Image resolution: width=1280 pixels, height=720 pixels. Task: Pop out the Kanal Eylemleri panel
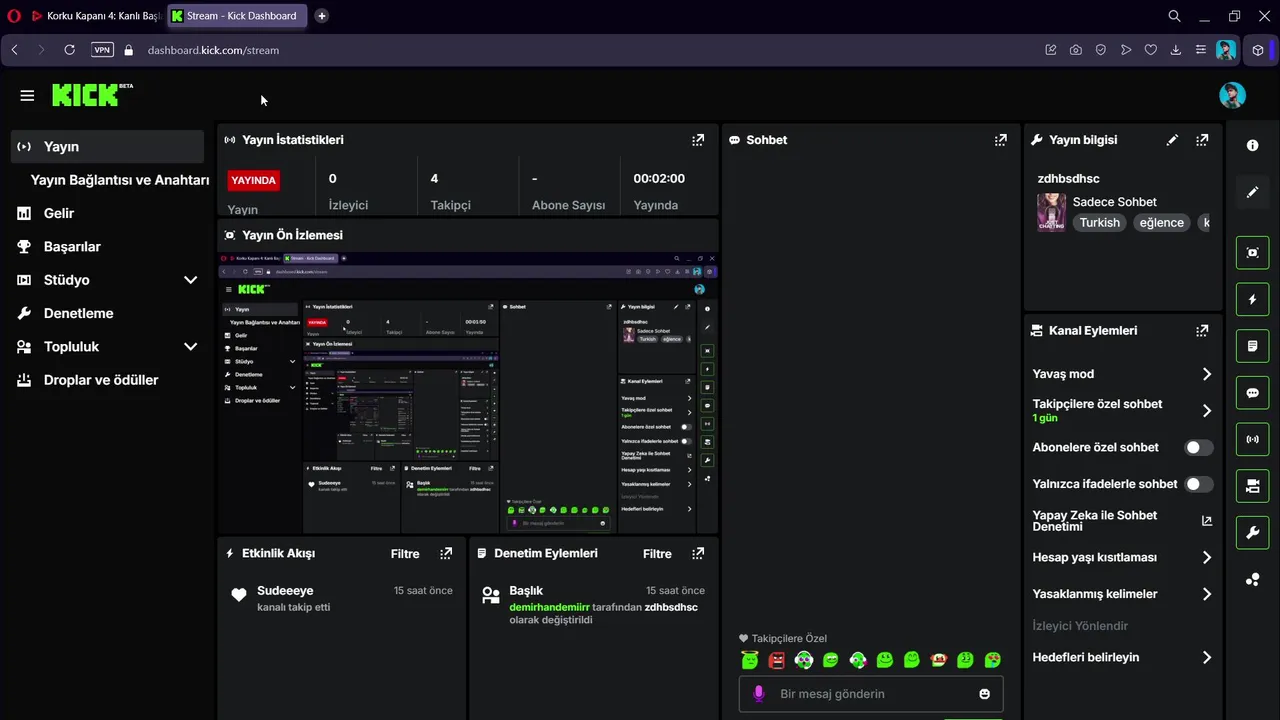tap(1202, 330)
